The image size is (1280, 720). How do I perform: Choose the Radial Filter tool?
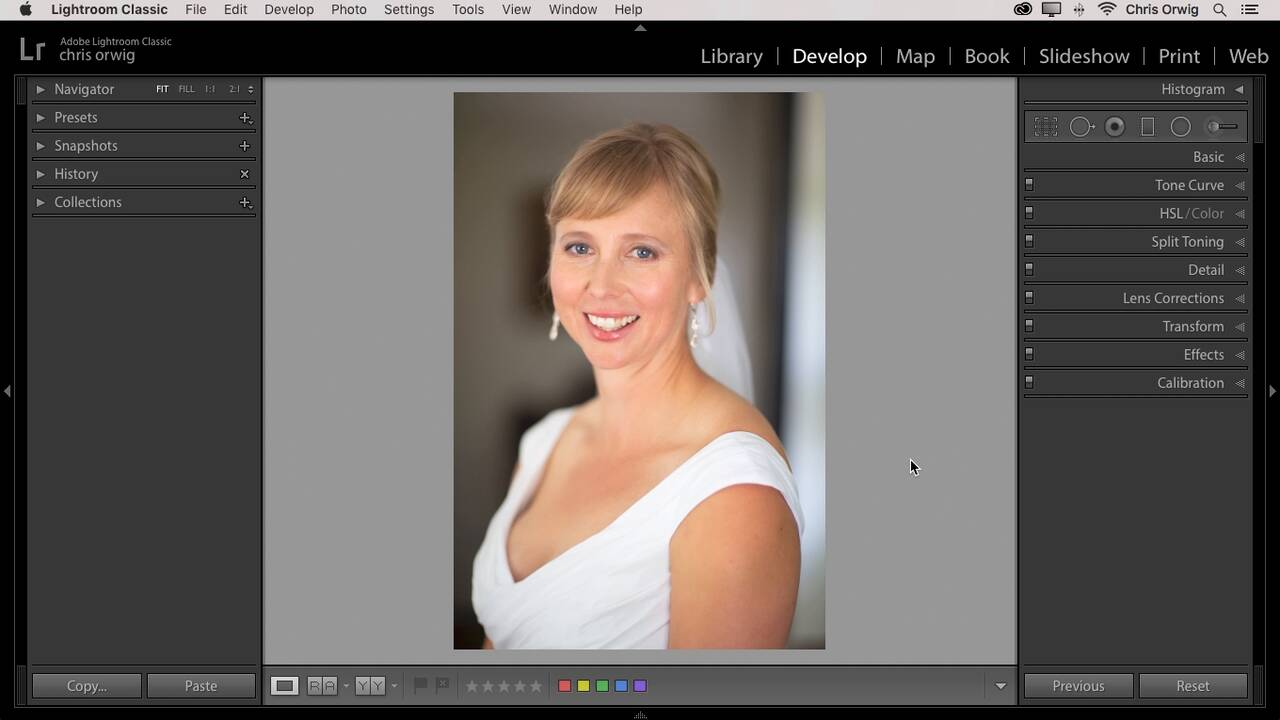click(1181, 127)
